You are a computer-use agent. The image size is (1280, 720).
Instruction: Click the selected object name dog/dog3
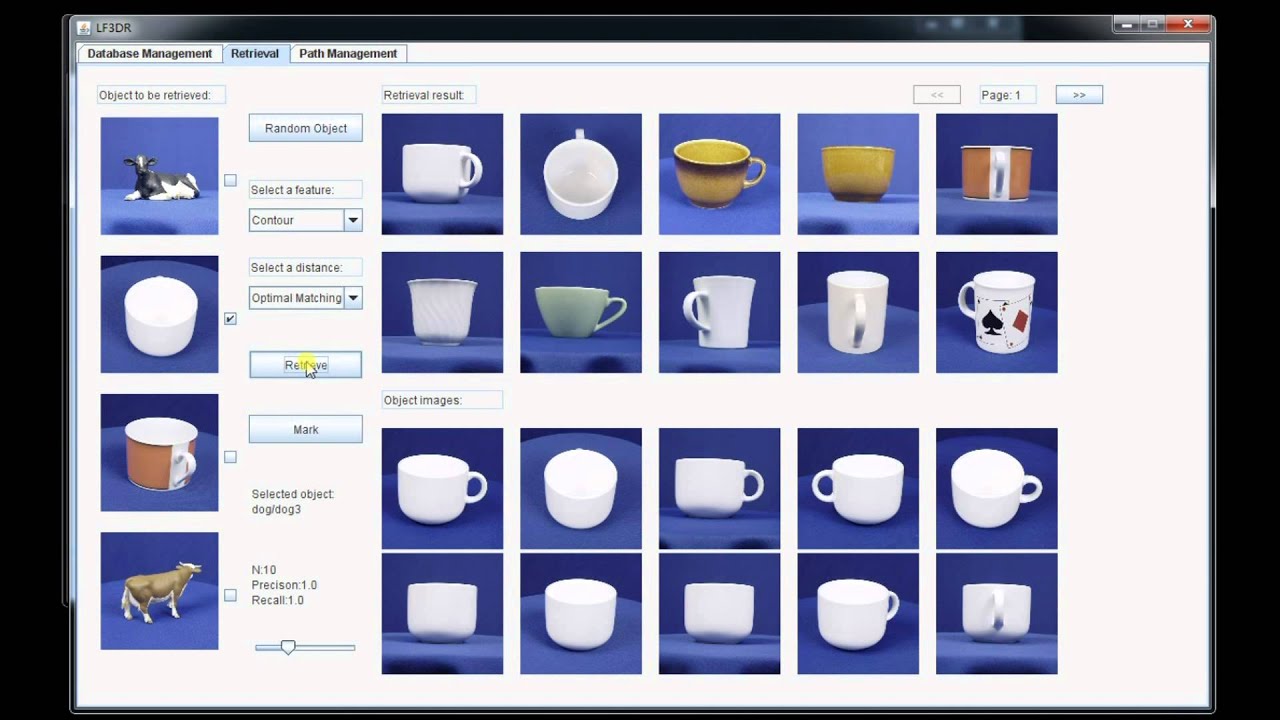(x=276, y=509)
